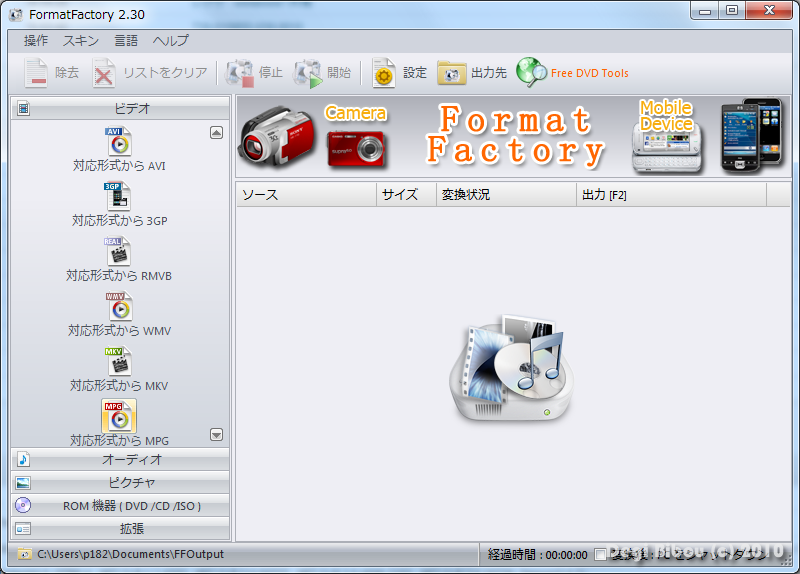Screen dimensions: 800x574
Task: Click the Format Factory banner title
Action: coord(515,135)
